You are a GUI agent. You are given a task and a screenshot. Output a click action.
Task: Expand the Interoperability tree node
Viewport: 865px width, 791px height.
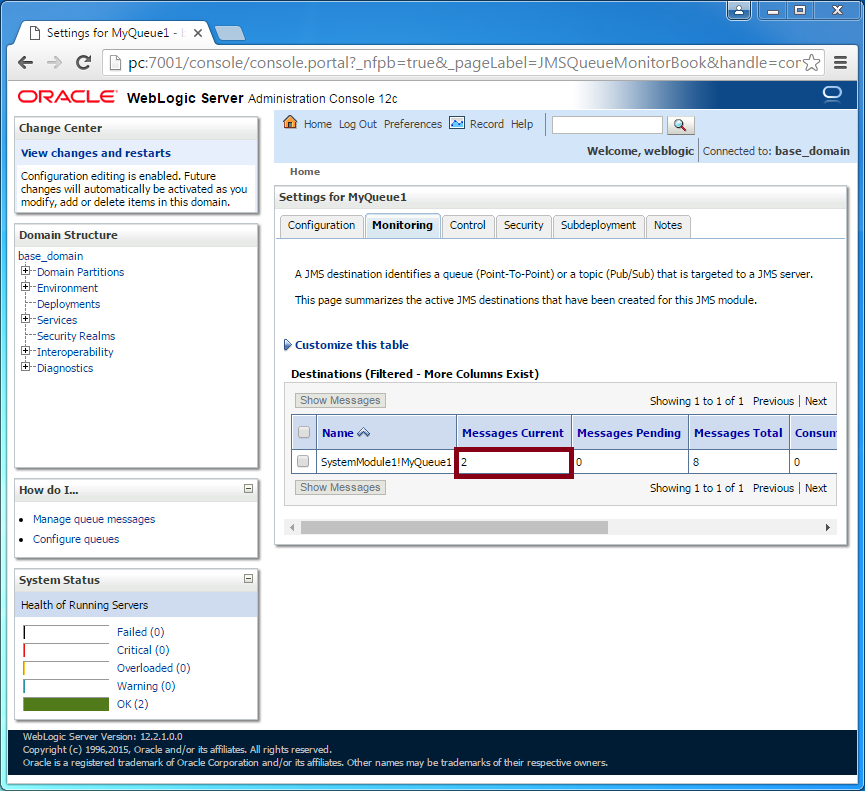pos(25,351)
